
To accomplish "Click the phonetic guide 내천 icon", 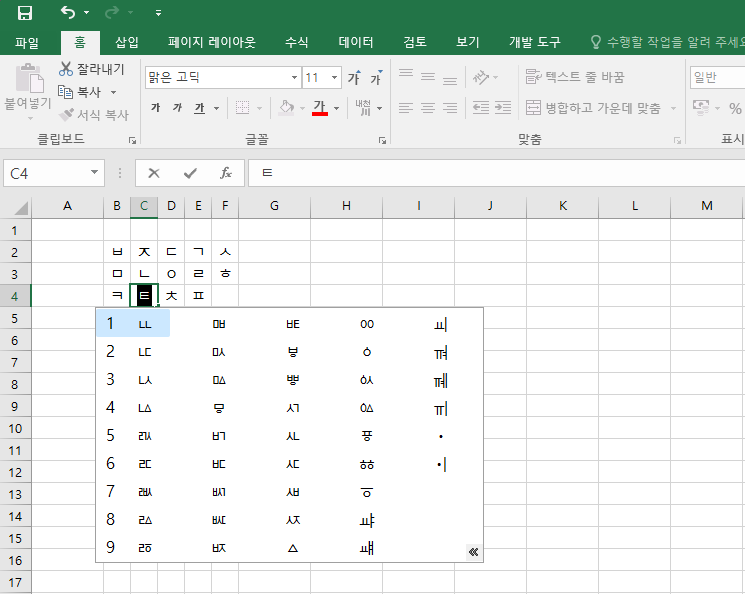I will coord(364,108).
